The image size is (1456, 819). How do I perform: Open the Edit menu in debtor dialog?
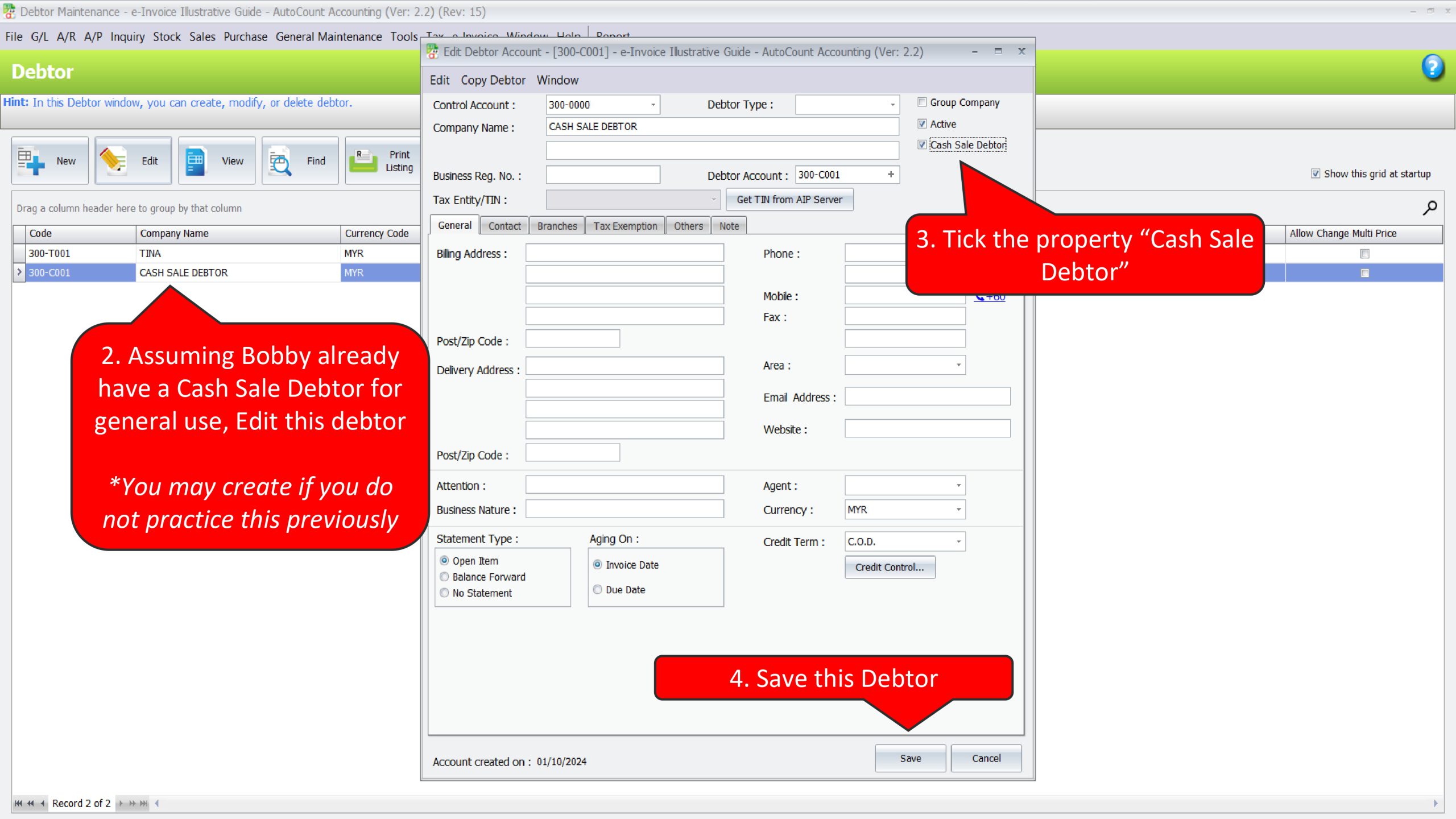point(439,80)
